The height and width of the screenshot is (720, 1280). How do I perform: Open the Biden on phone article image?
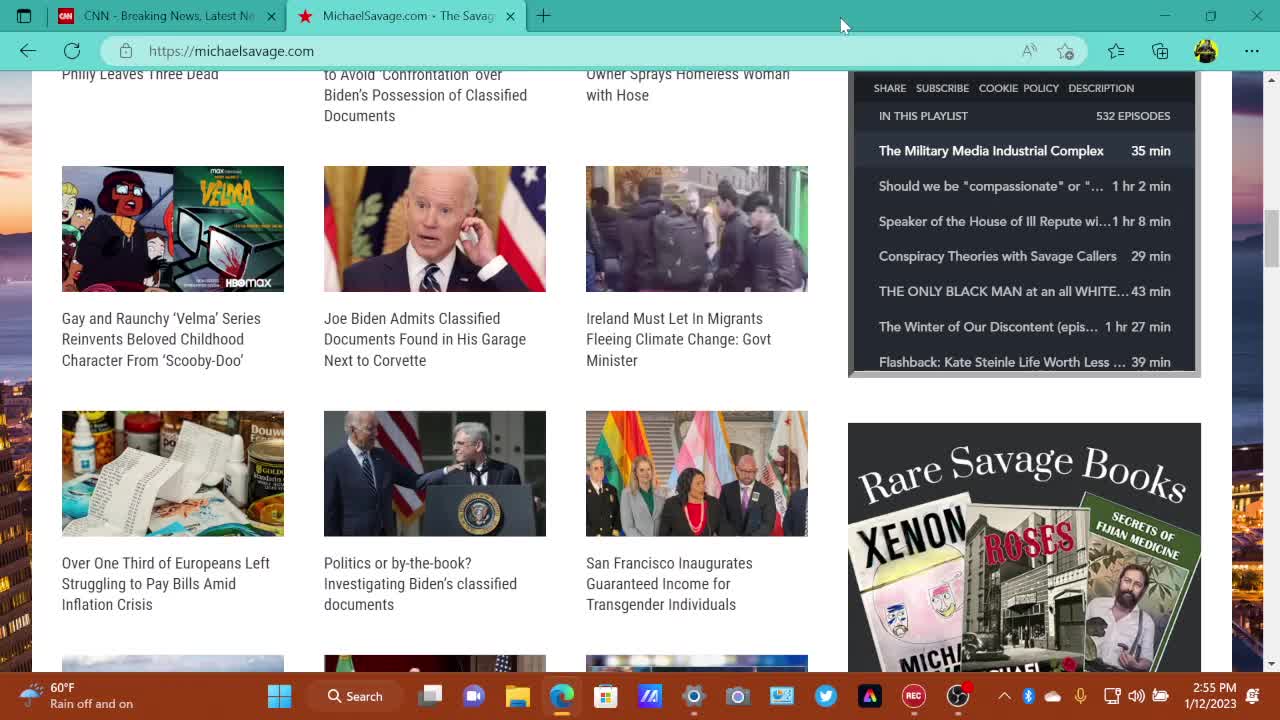click(x=435, y=229)
